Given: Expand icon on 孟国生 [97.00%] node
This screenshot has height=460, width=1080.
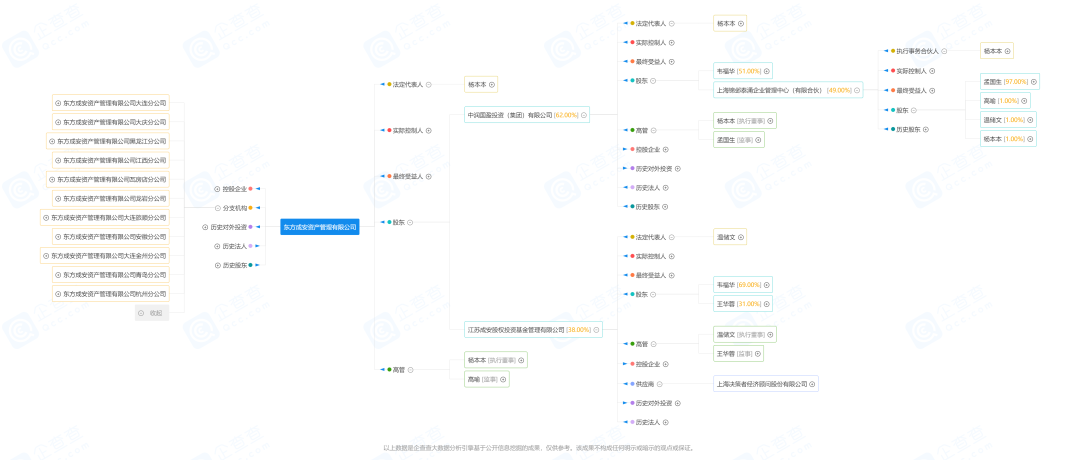Looking at the screenshot, I should [1033, 81].
